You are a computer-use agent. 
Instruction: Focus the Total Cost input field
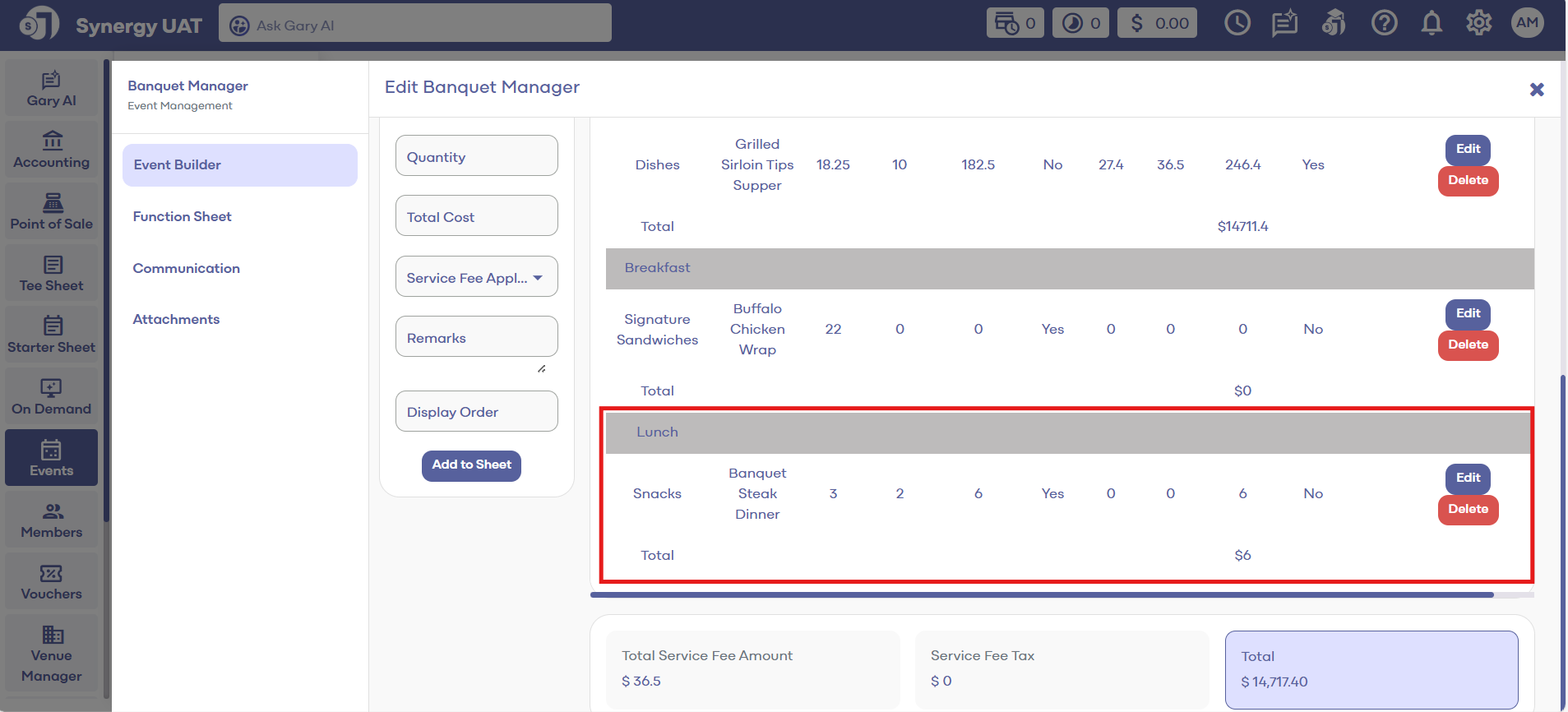coord(476,216)
